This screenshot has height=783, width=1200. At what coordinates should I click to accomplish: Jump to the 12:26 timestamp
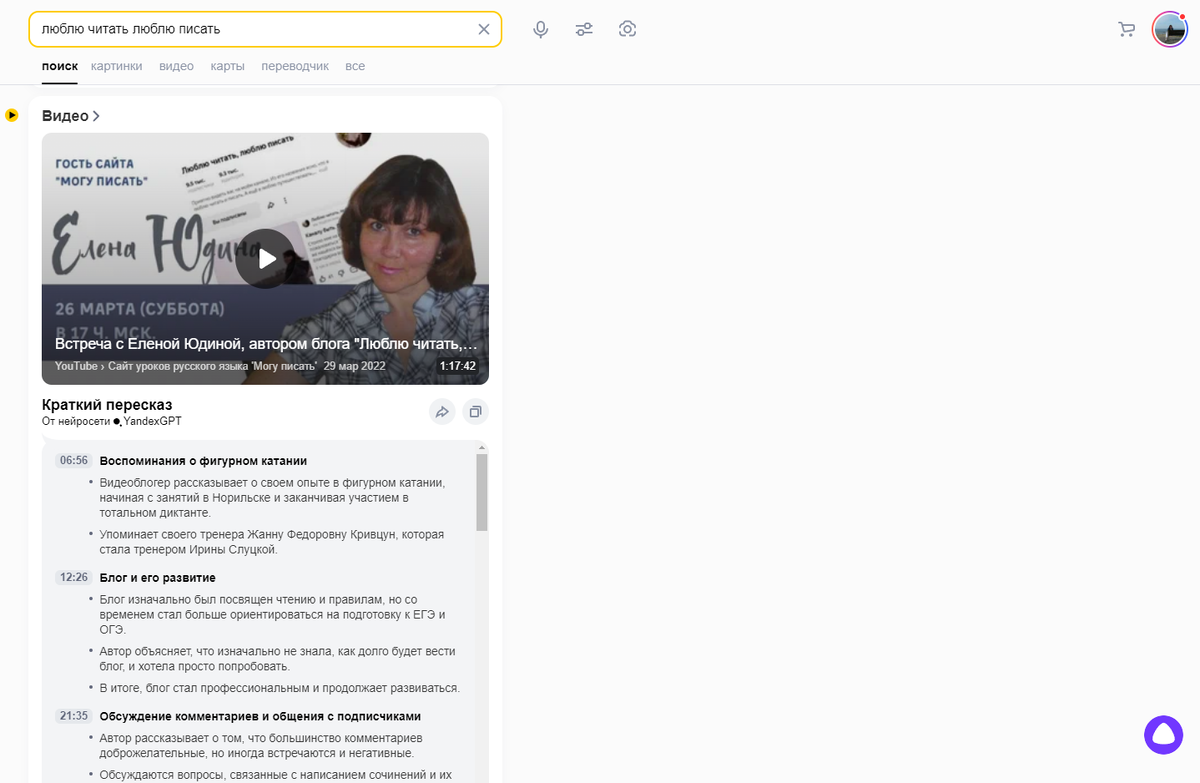click(x=74, y=578)
